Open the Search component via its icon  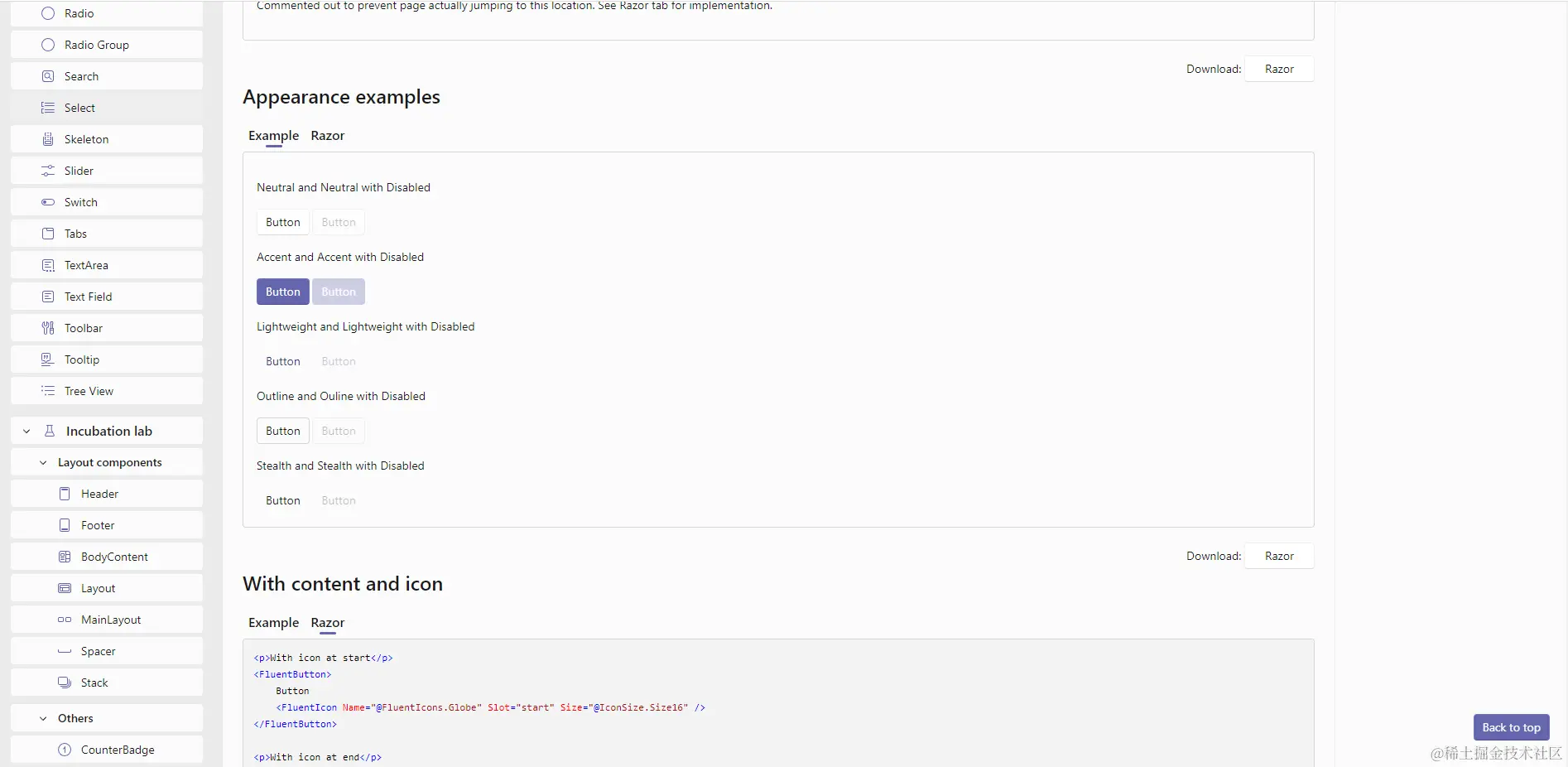click(48, 76)
